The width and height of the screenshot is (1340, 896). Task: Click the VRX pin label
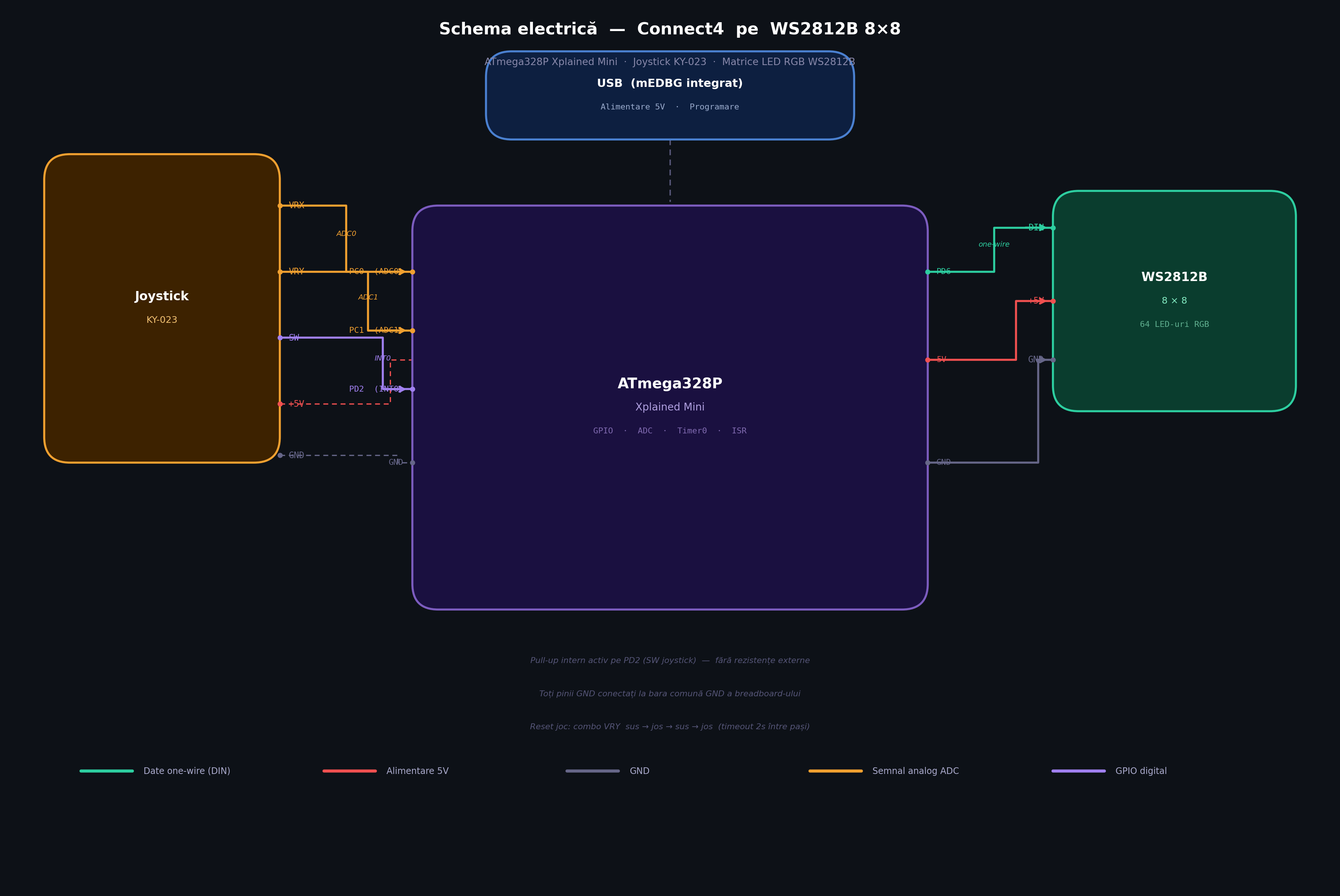(296, 205)
